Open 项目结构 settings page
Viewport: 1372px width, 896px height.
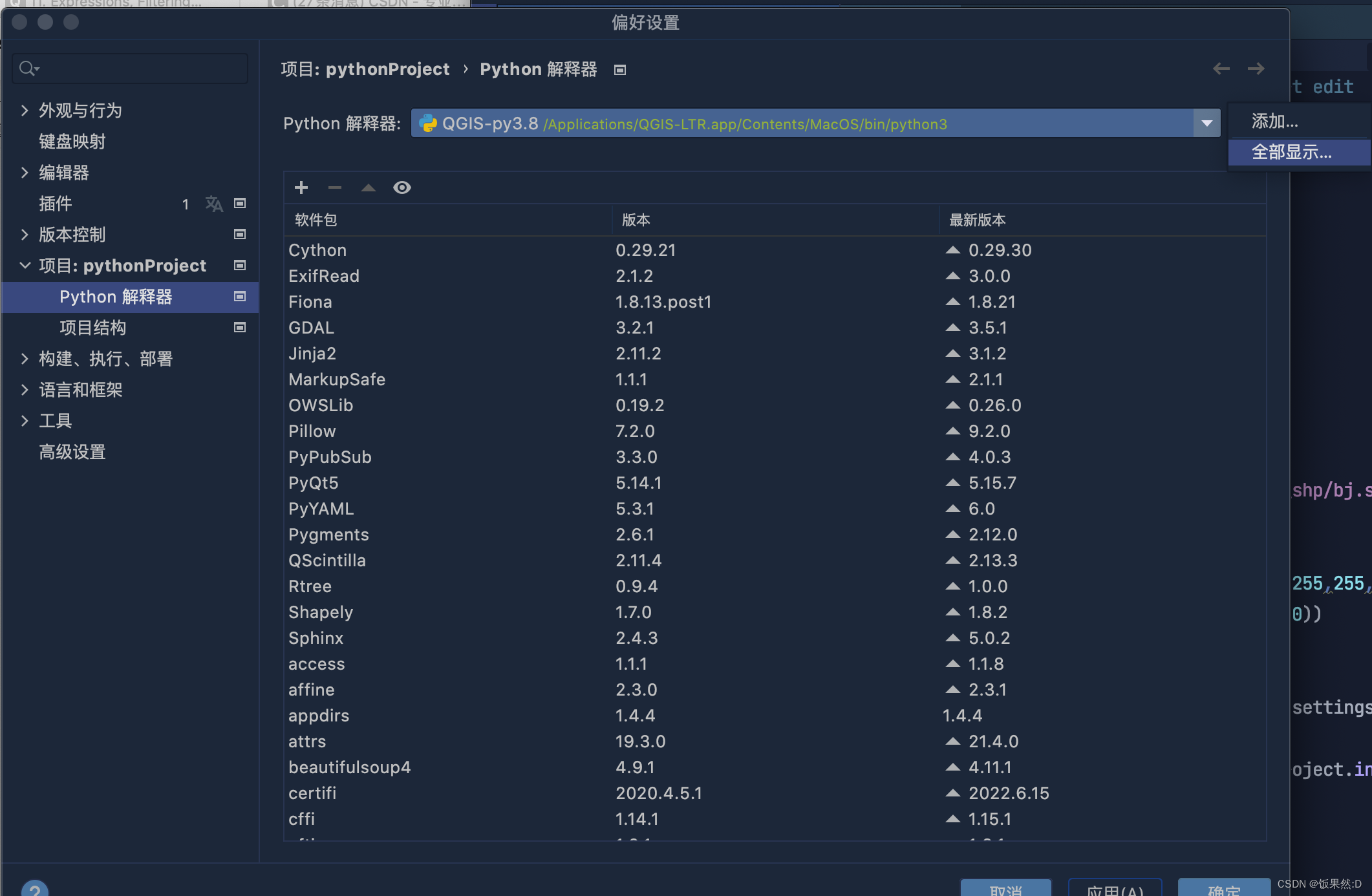93,328
